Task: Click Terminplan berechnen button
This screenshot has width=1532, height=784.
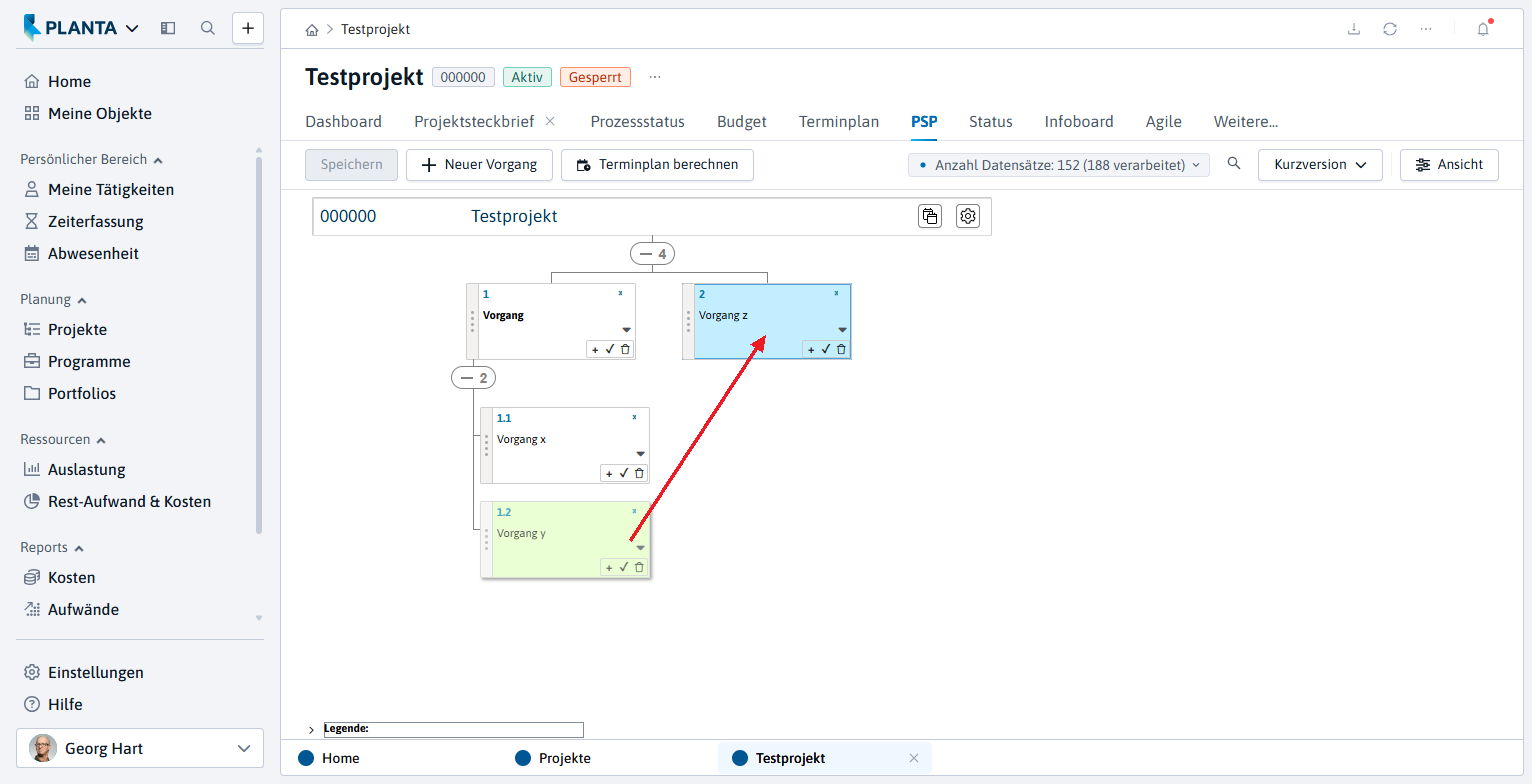Action: pyautogui.click(x=657, y=165)
